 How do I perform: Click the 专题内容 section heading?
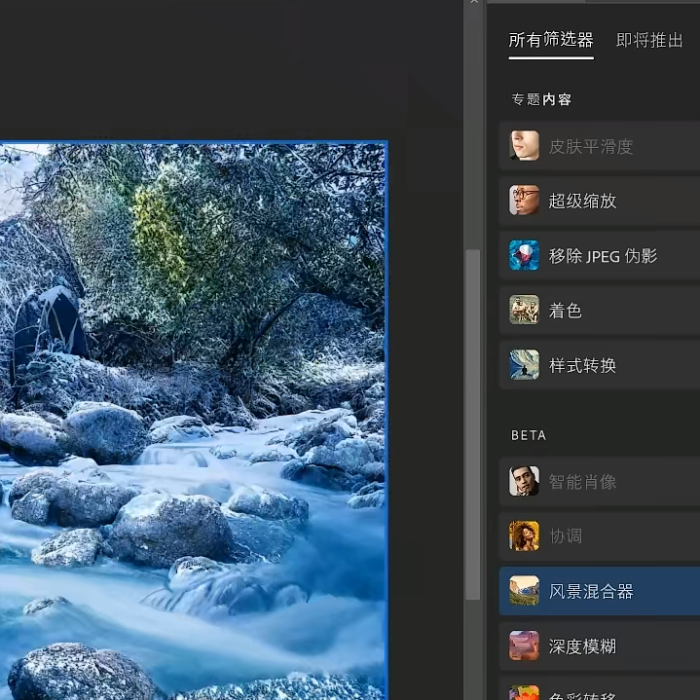(x=541, y=99)
